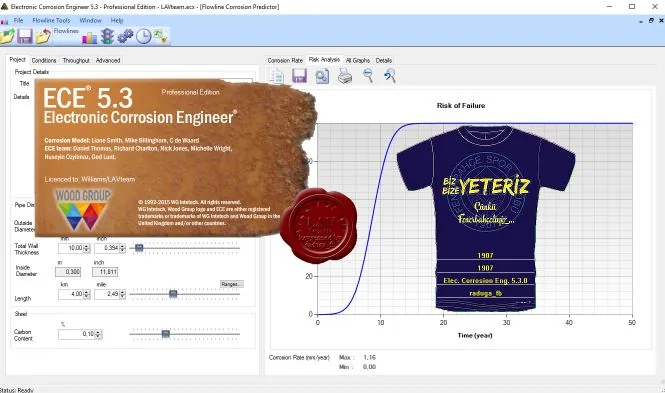Print the Risk of Failure graph
The height and width of the screenshot is (393, 665).
point(345,76)
